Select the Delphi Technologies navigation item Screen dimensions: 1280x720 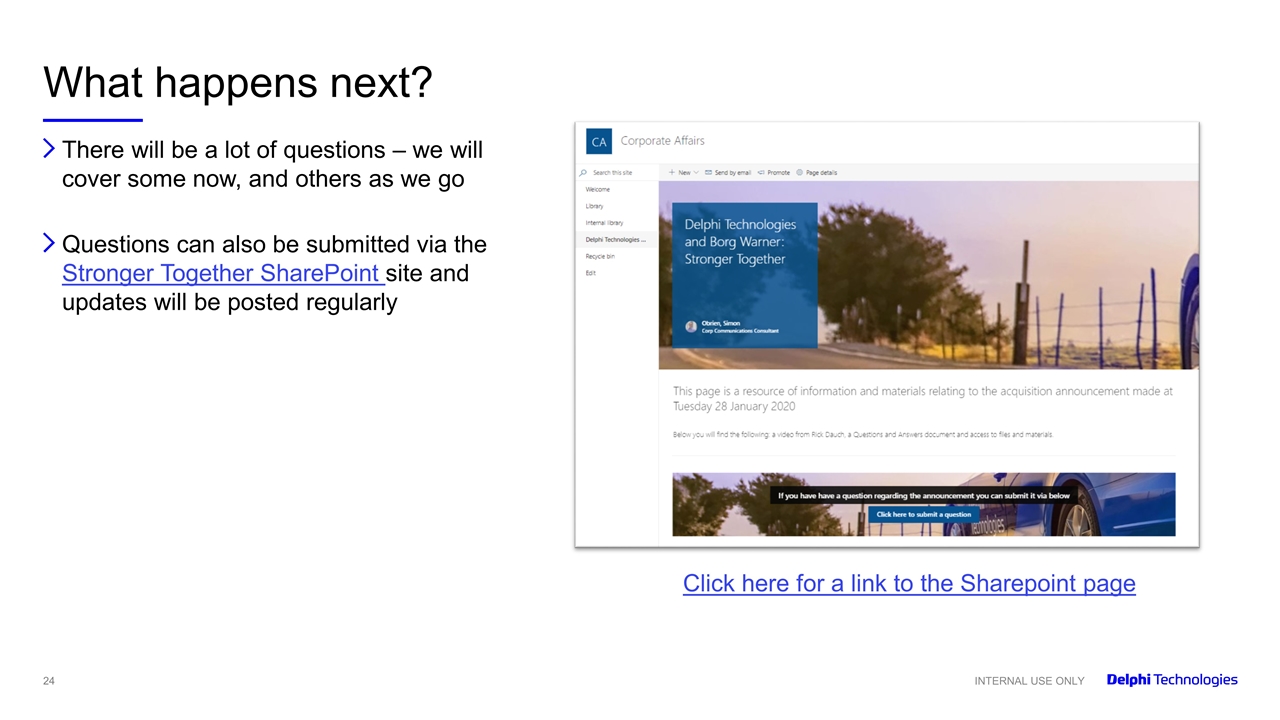[615, 240]
